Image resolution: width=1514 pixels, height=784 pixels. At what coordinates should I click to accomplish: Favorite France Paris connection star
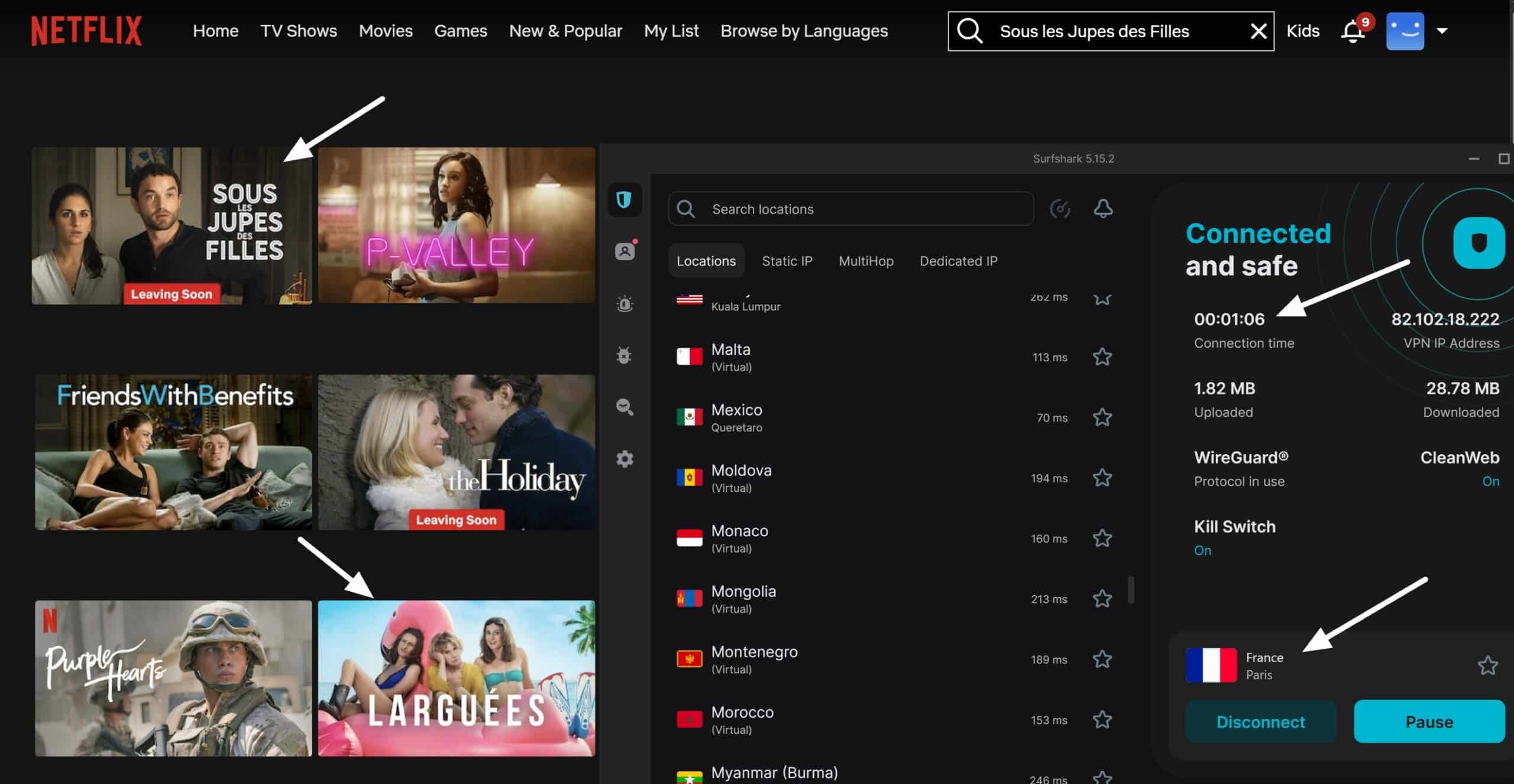click(x=1488, y=666)
